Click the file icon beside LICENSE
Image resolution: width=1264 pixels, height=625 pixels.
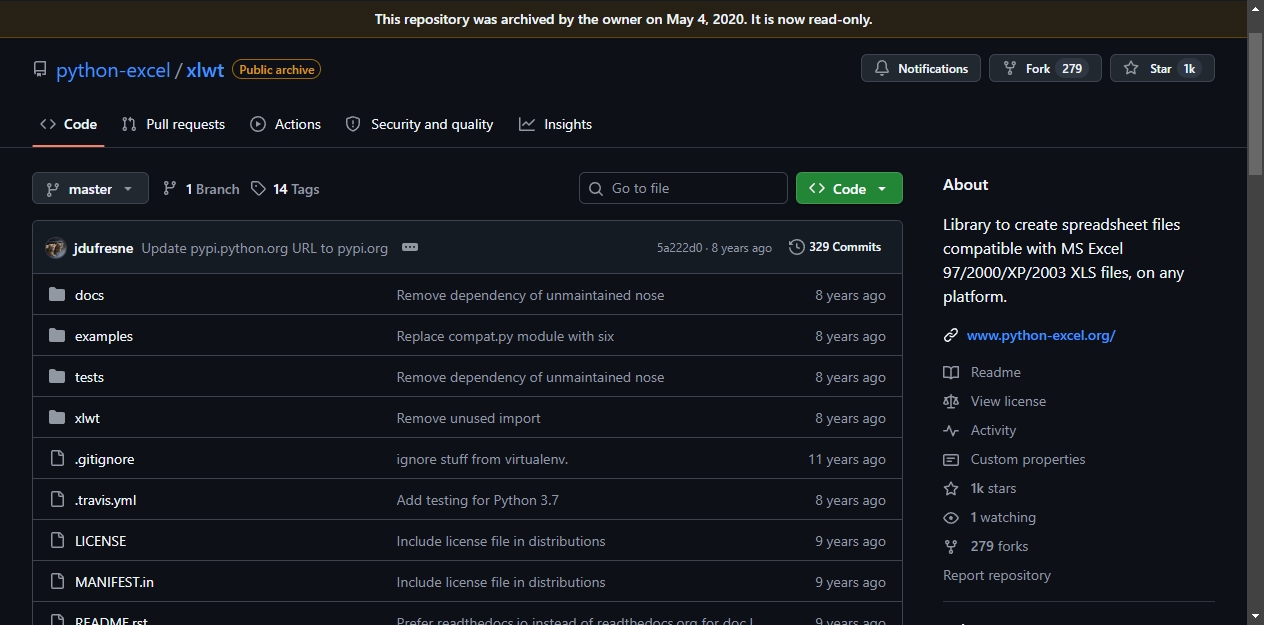pyautogui.click(x=57, y=541)
